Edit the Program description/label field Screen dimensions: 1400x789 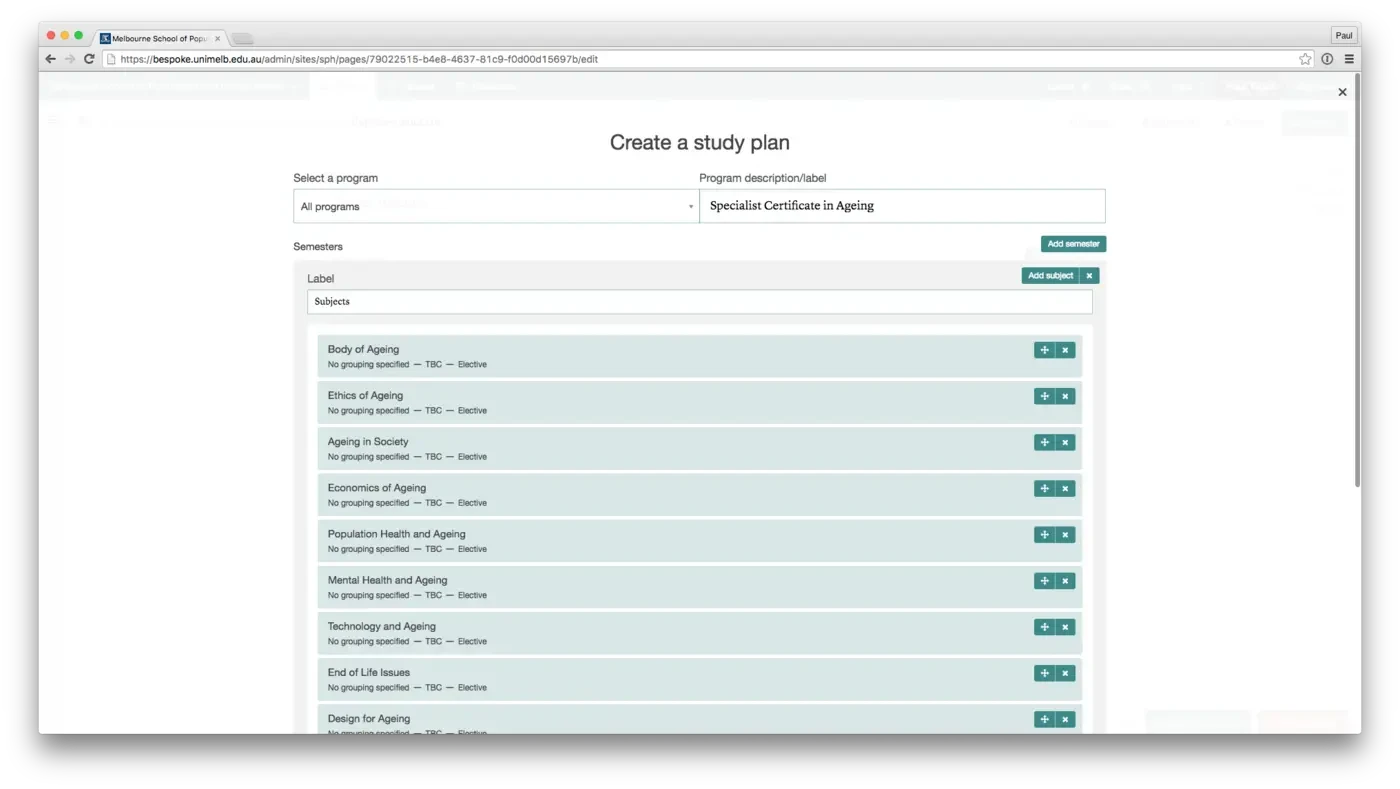point(902,206)
